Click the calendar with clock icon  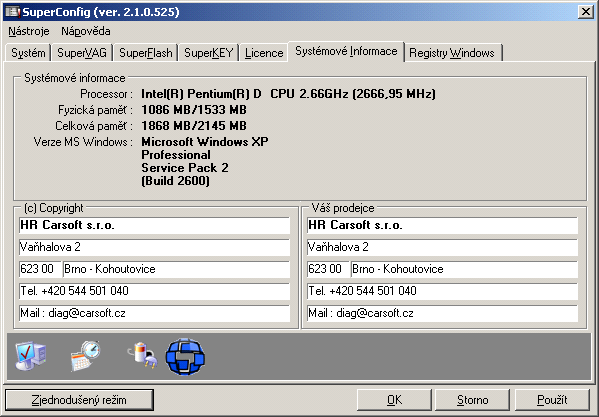pos(86,356)
